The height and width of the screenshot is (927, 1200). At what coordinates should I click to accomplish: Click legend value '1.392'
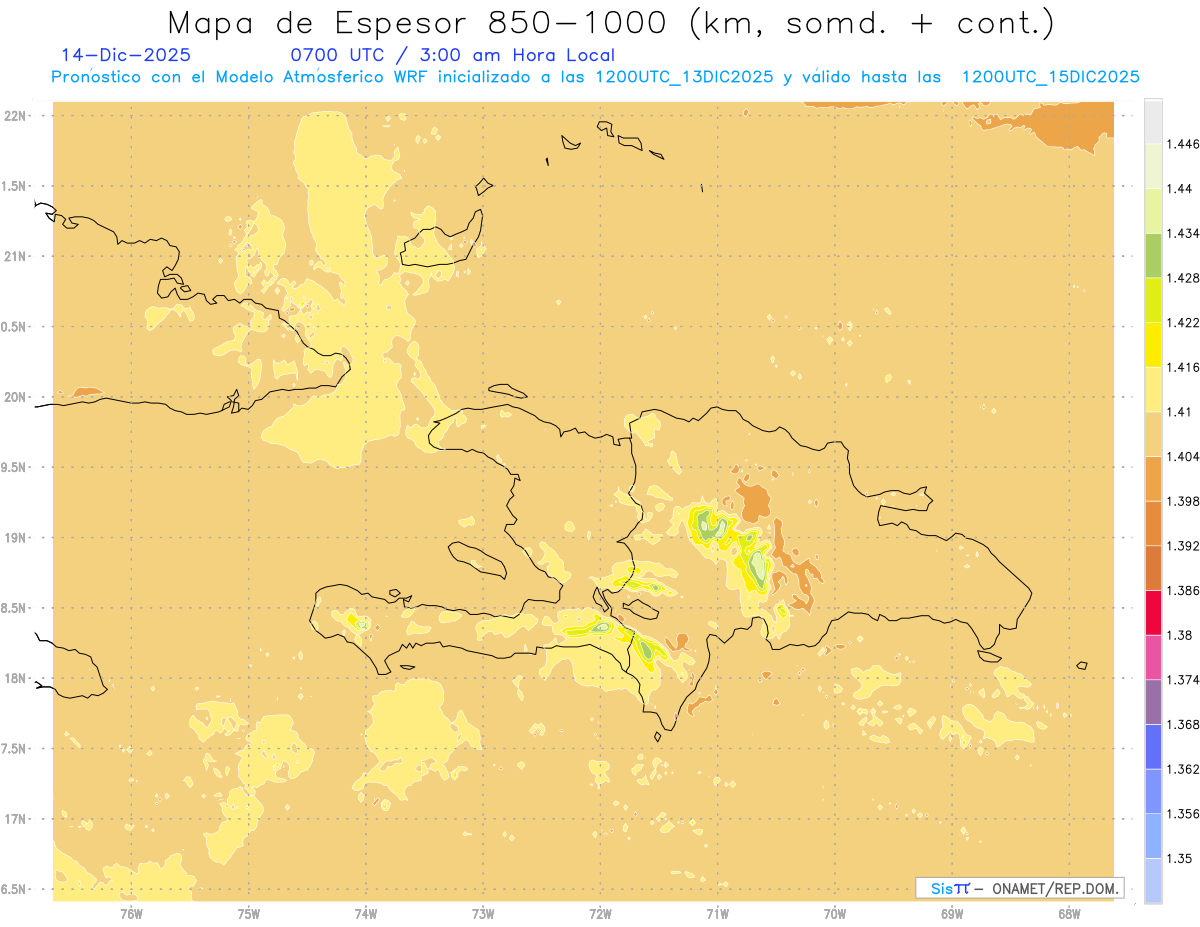point(1182,546)
